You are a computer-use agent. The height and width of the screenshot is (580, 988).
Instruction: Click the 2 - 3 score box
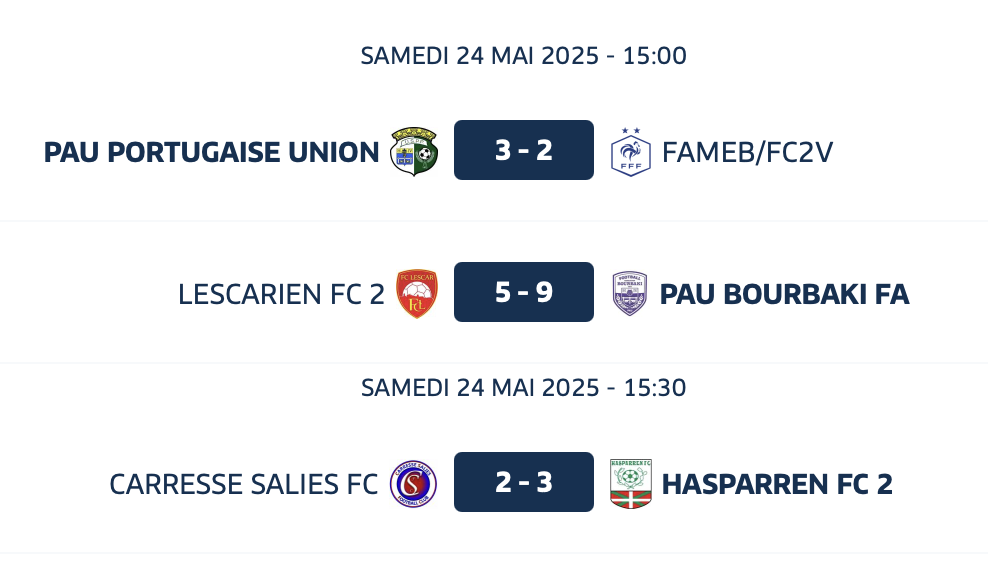[524, 482]
